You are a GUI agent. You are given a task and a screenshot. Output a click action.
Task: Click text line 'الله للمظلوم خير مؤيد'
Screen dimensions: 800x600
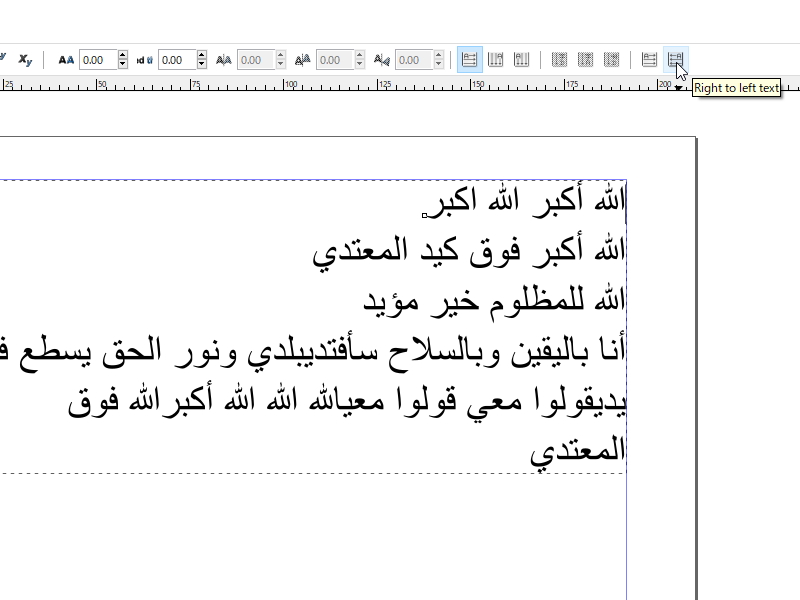coord(494,302)
